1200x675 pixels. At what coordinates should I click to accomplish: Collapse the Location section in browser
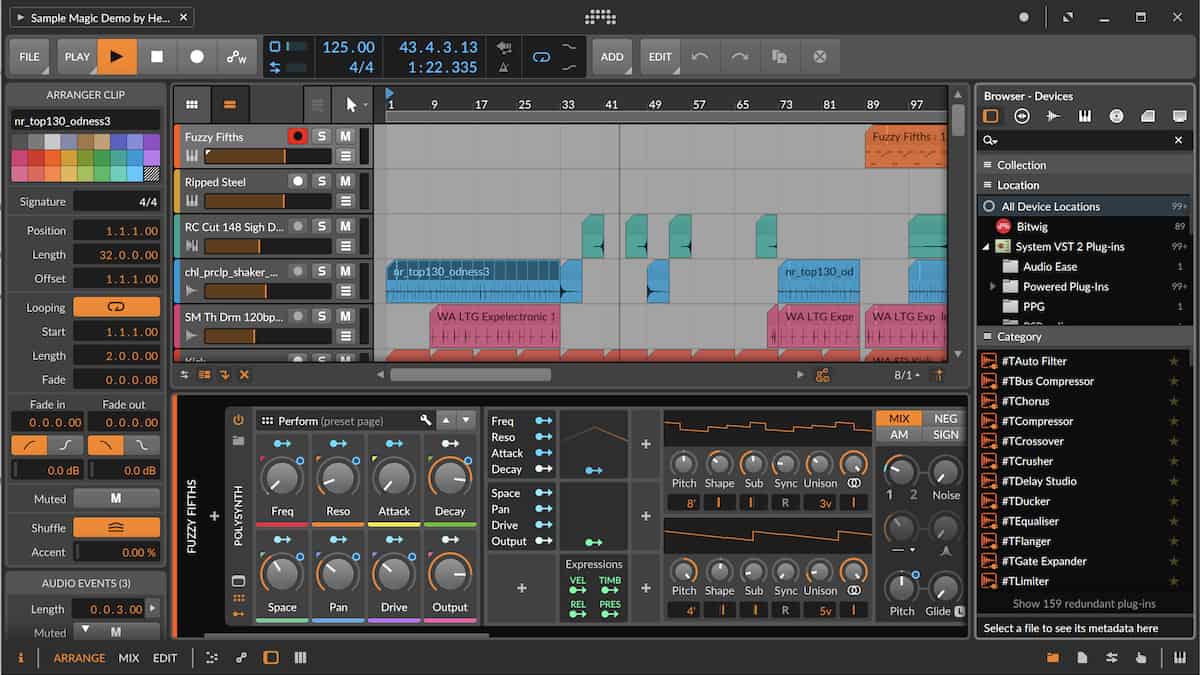[x=1084, y=185]
